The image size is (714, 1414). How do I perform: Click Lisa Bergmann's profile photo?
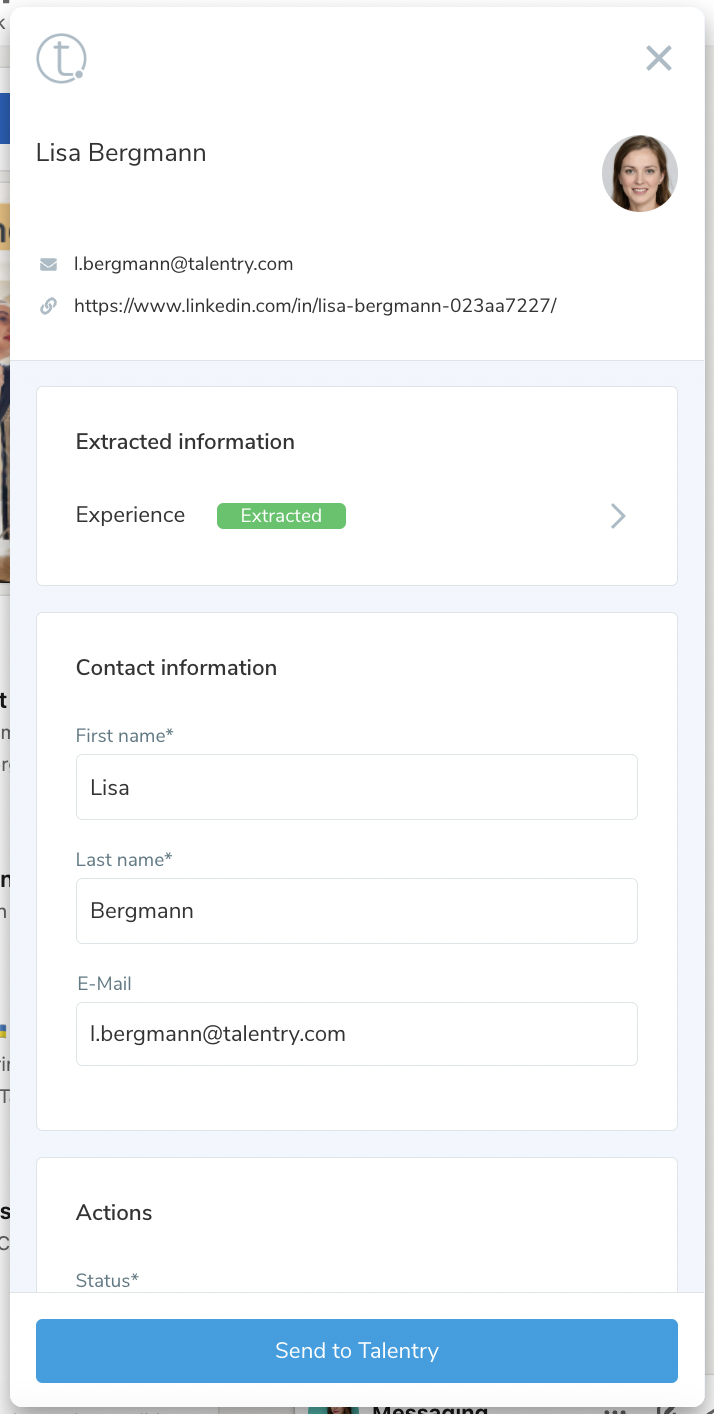pos(639,173)
